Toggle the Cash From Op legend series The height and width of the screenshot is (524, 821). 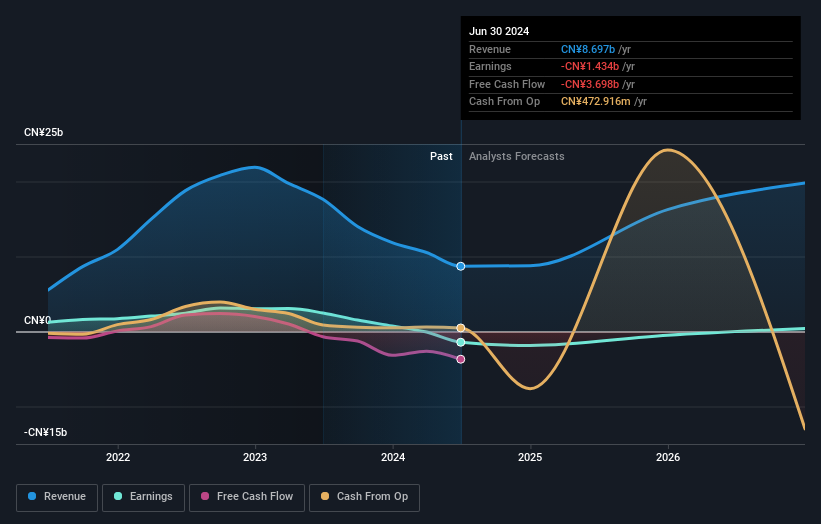point(364,497)
